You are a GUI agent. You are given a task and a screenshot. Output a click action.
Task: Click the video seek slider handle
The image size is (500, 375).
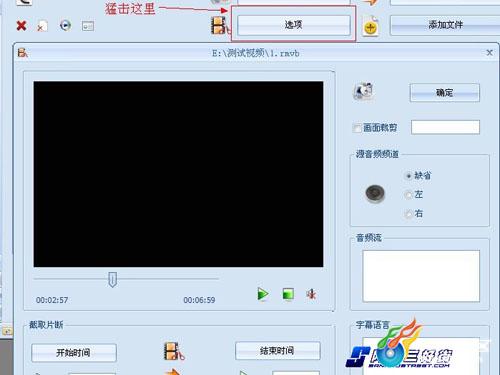(x=113, y=279)
